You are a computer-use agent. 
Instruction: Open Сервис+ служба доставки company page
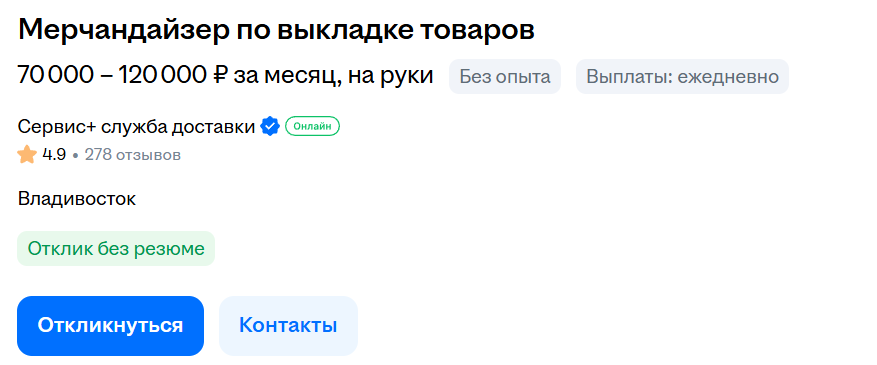[x=136, y=127]
